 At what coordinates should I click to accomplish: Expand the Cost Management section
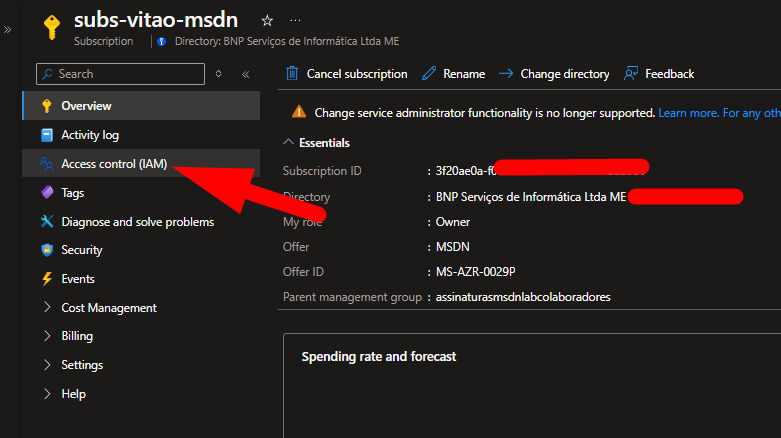46,308
